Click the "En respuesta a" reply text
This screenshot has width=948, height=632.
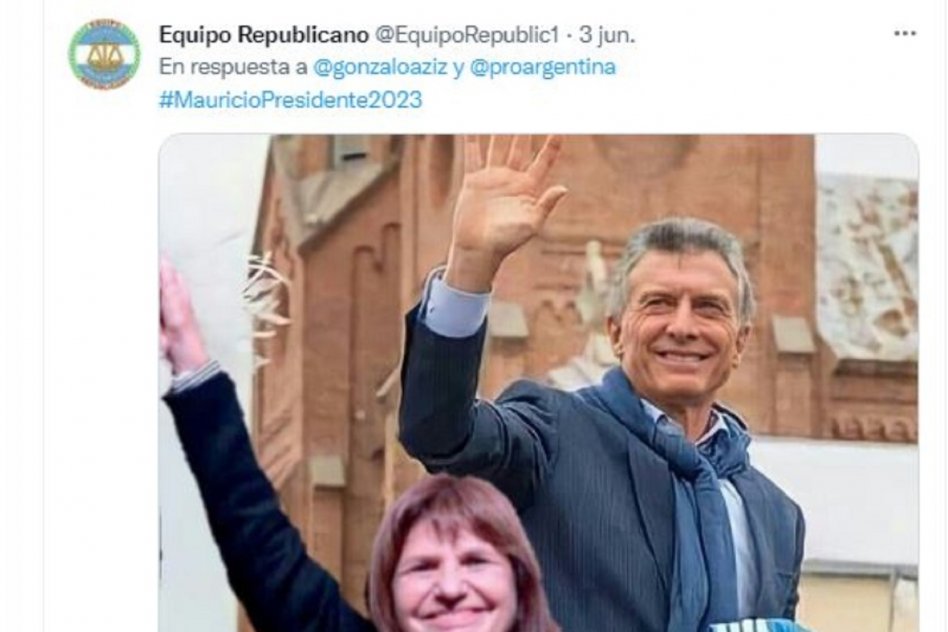pos(233,67)
